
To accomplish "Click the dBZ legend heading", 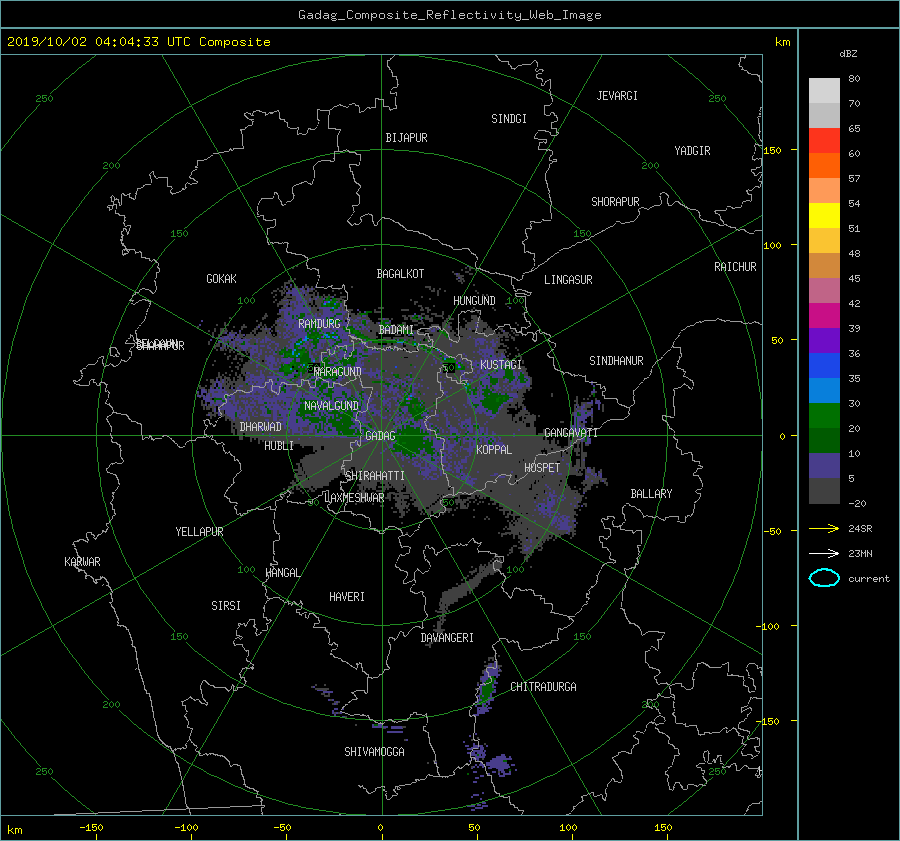I will (x=848, y=54).
